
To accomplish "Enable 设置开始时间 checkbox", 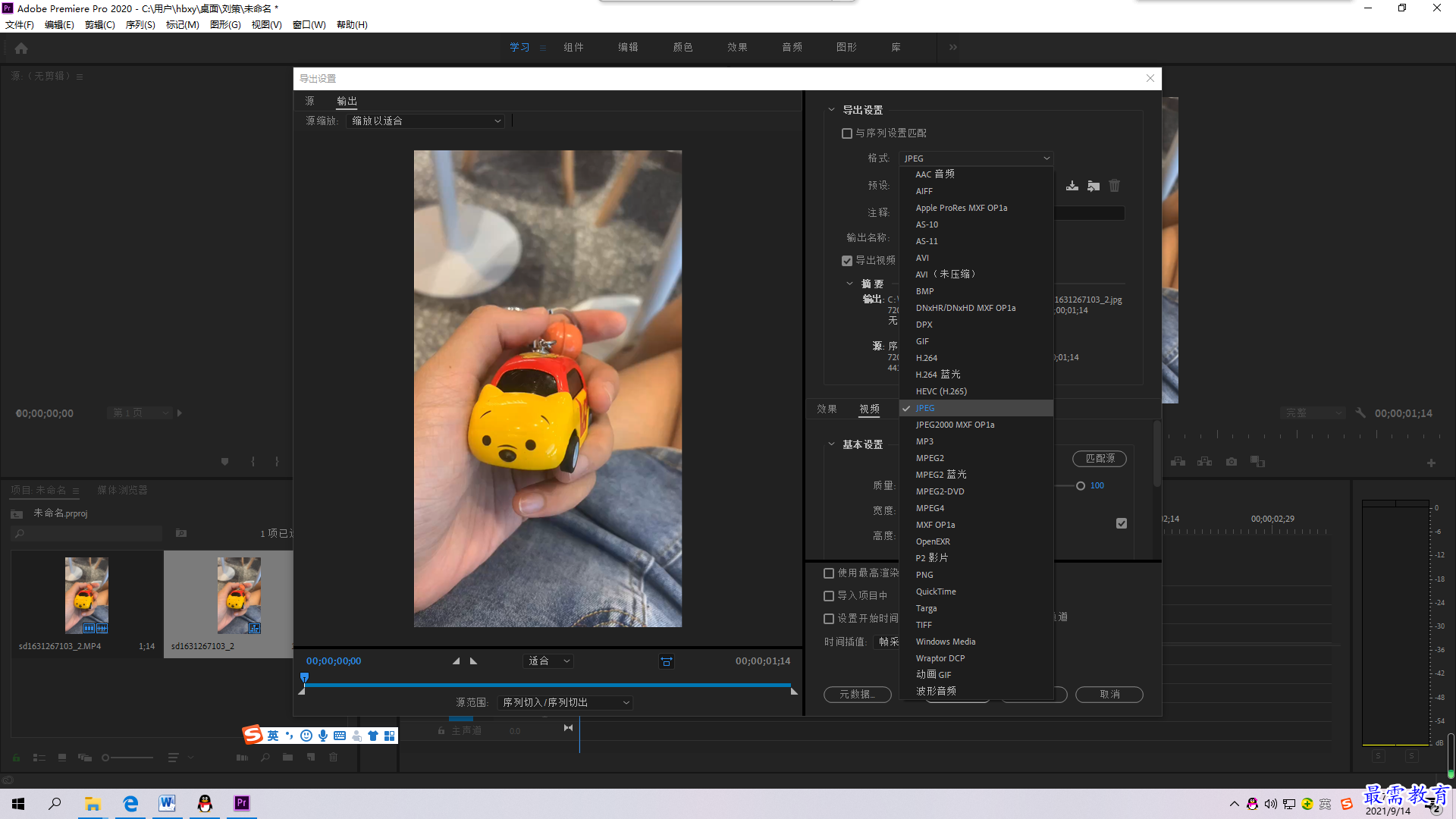I will coord(829,619).
